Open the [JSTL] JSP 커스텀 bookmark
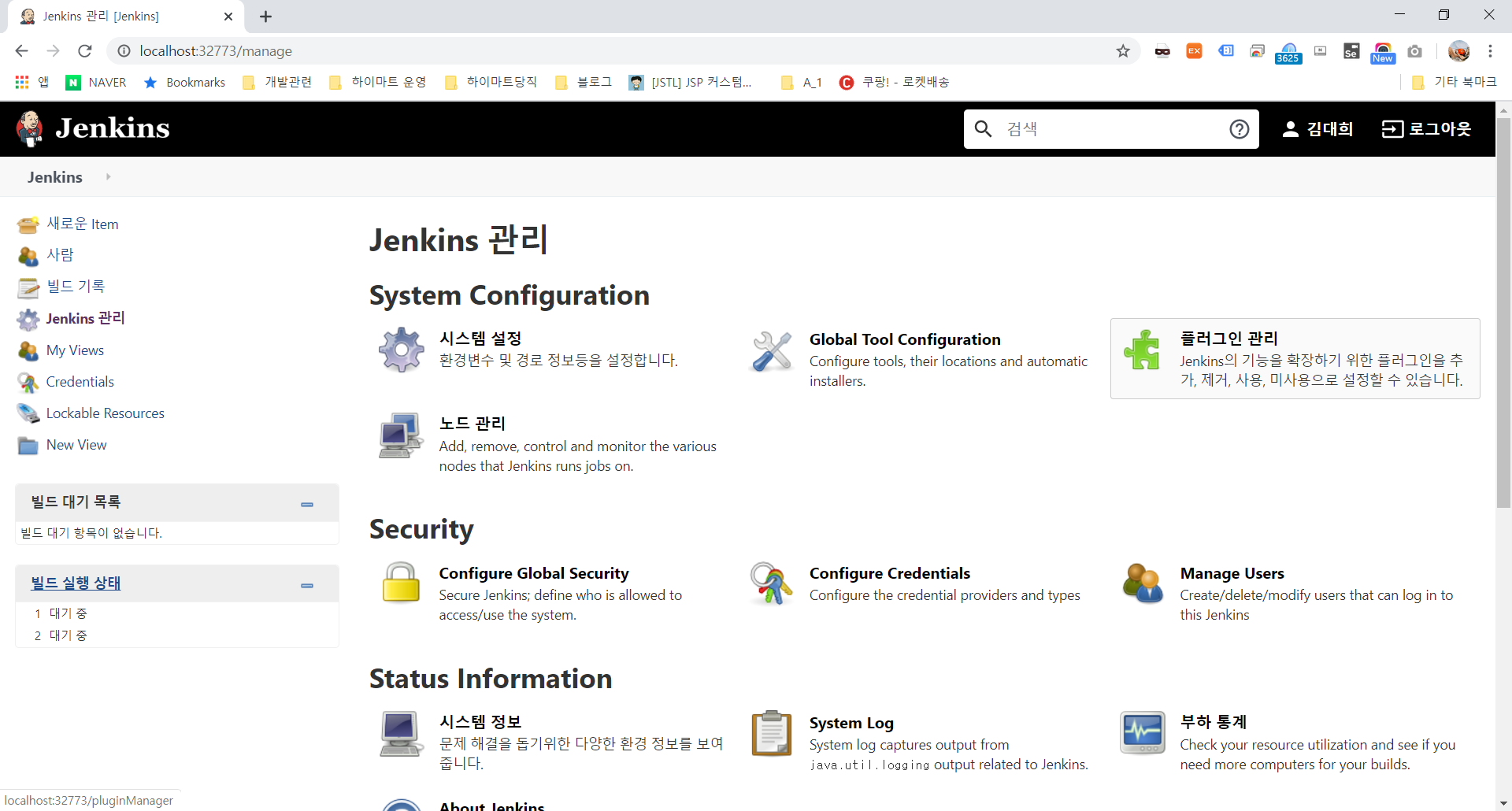 coord(690,82)
